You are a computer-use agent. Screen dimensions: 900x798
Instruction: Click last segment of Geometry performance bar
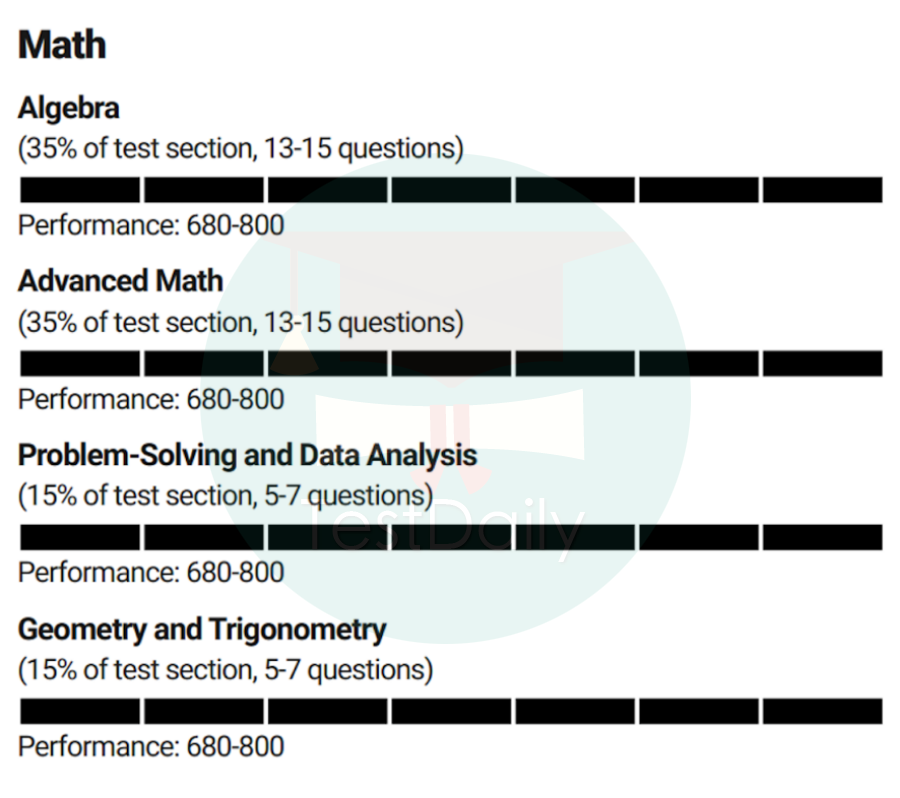pos(822,711)
